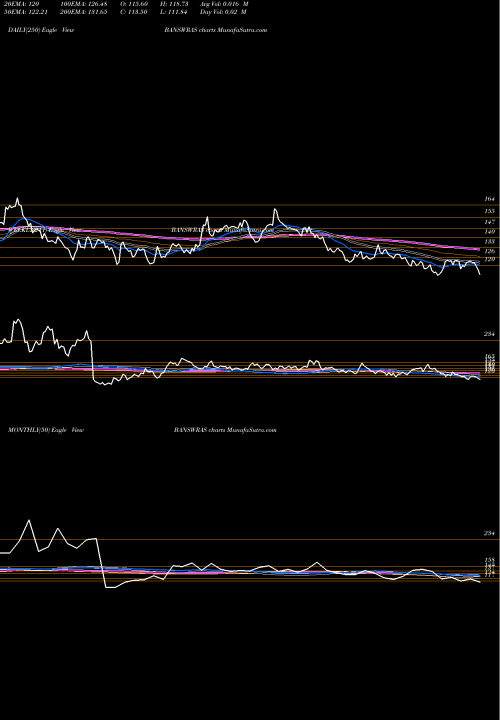
Task: Click the DAILY(250) Eagle View heading
Action: (x=41, y=30)
